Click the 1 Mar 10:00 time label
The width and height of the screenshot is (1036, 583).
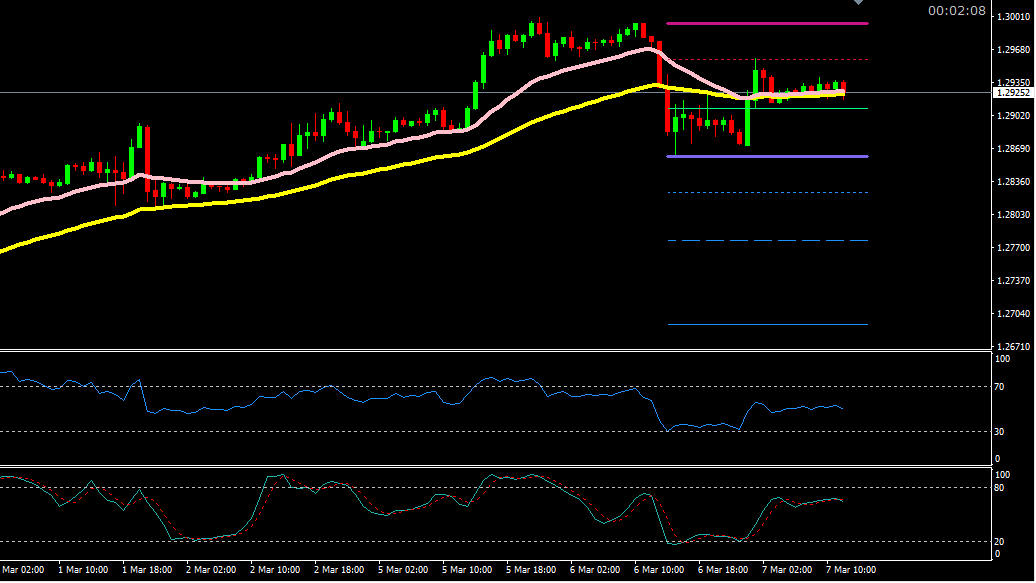tap(83, 570)
